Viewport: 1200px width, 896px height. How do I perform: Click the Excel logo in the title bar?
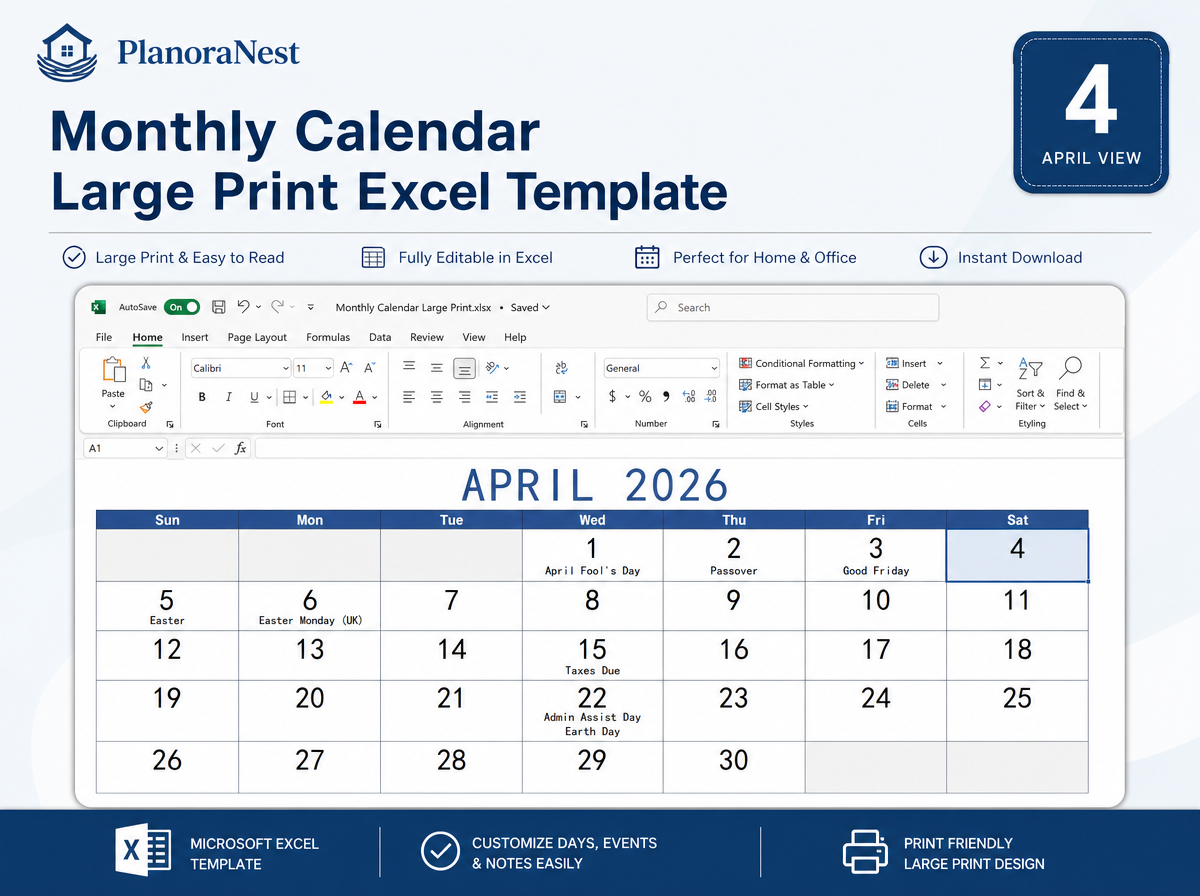(x=99, y=307)
